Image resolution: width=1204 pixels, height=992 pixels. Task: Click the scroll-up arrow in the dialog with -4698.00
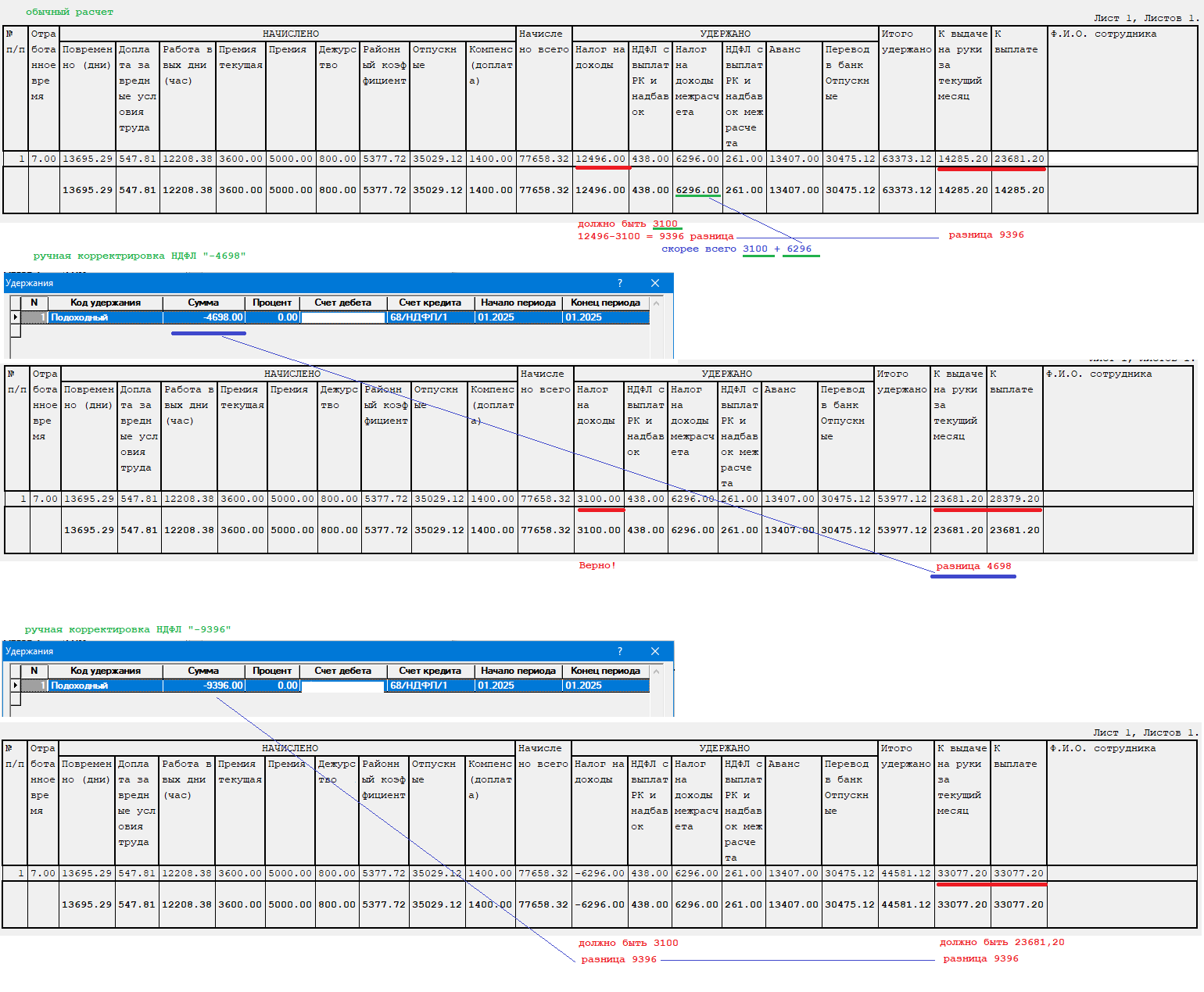(x=657, y=303)
